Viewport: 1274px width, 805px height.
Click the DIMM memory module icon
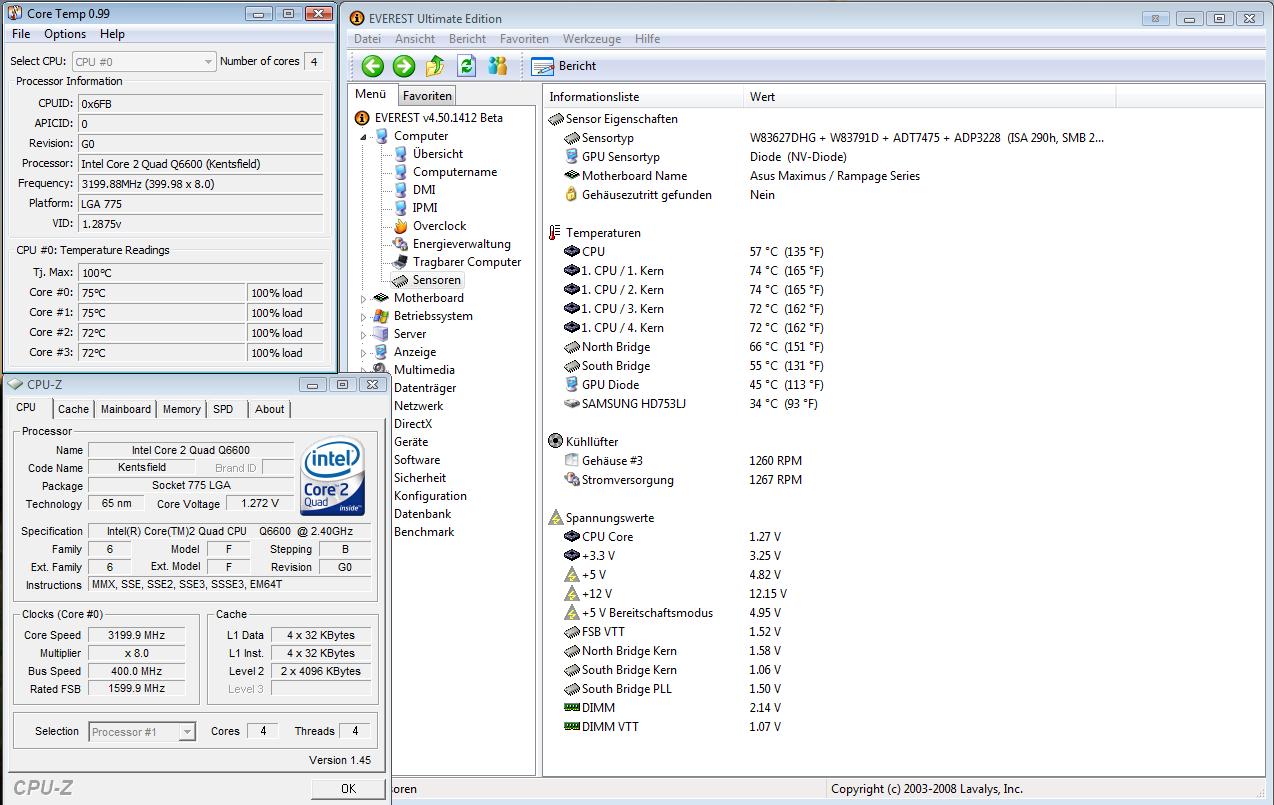point(572,708)
